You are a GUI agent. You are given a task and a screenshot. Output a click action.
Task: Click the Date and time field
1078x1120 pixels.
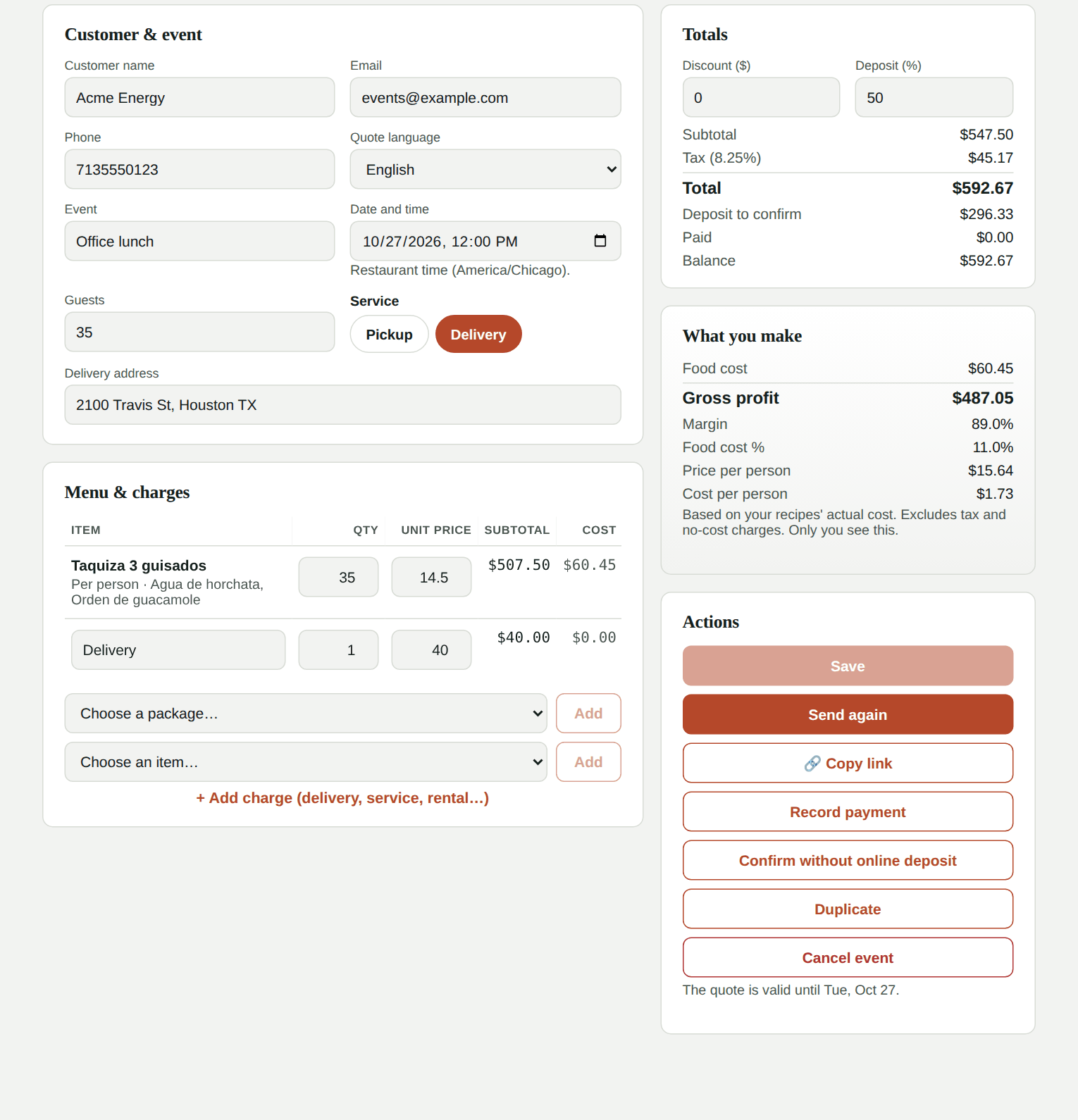[x=485, y=241]
